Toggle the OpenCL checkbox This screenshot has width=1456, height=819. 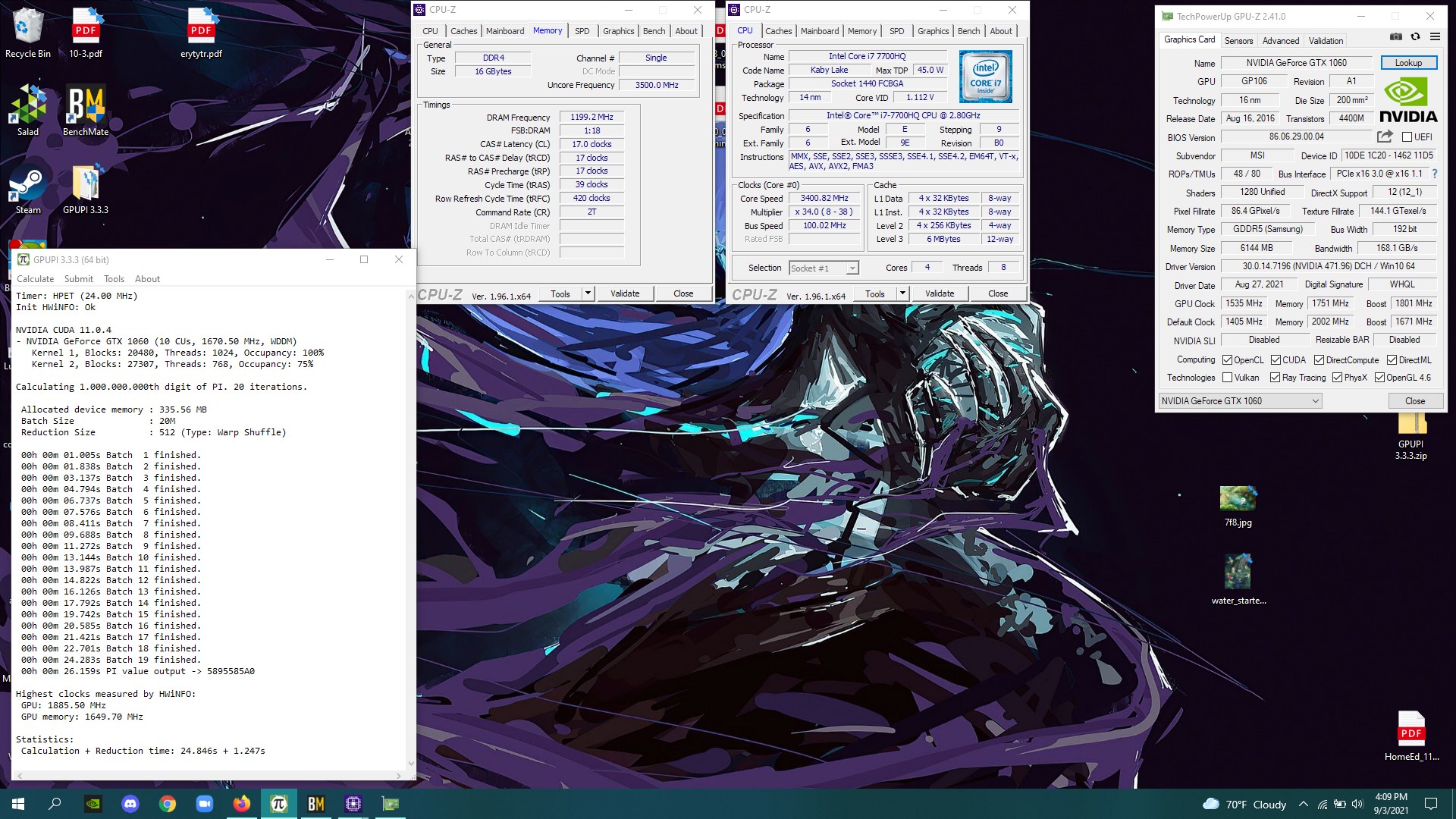1227,359
